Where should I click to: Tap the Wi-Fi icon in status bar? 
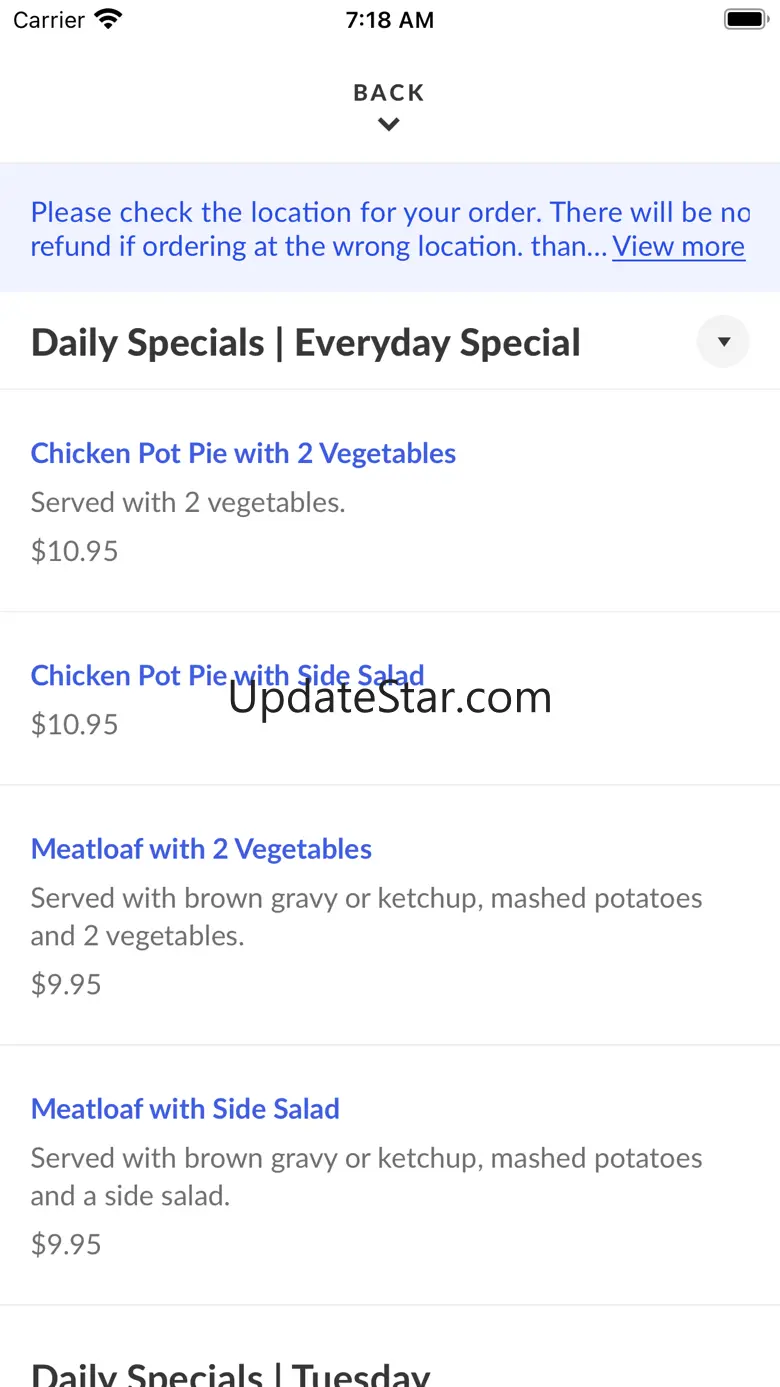tap(107, 19)
